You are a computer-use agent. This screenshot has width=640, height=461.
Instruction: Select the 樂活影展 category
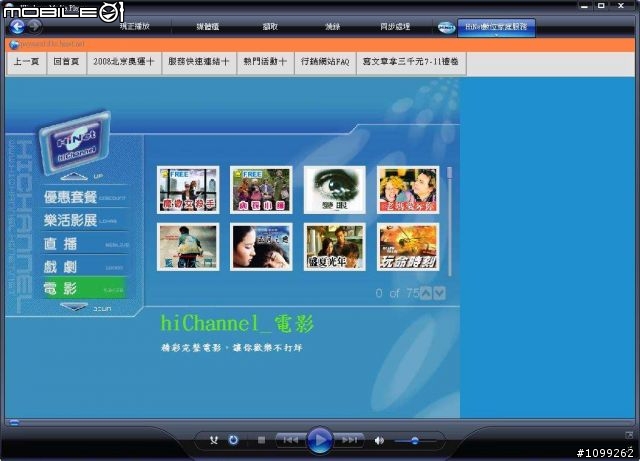[x=84, y=220]
